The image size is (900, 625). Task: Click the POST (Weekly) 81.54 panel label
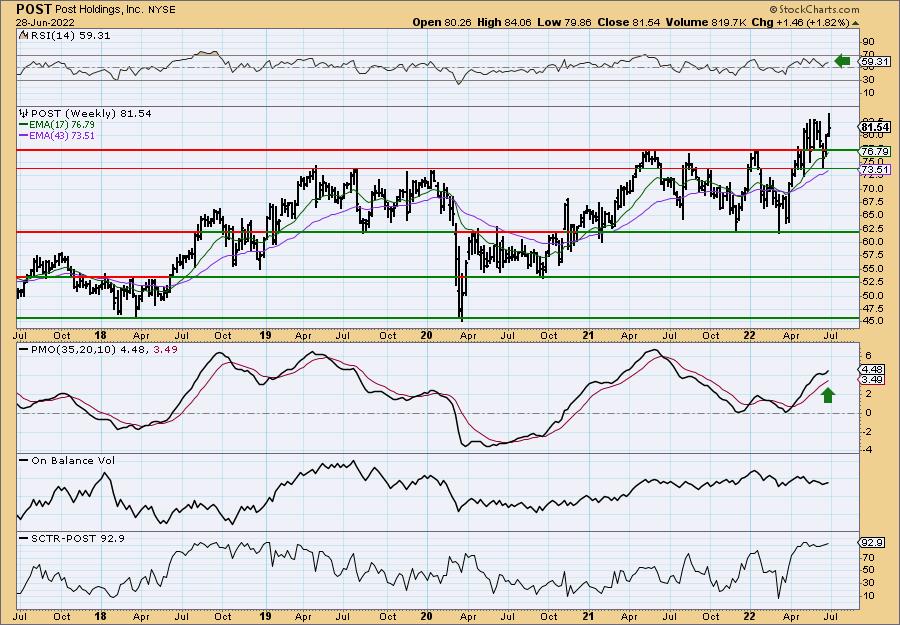pyautogui.click(x=91, y=114)
